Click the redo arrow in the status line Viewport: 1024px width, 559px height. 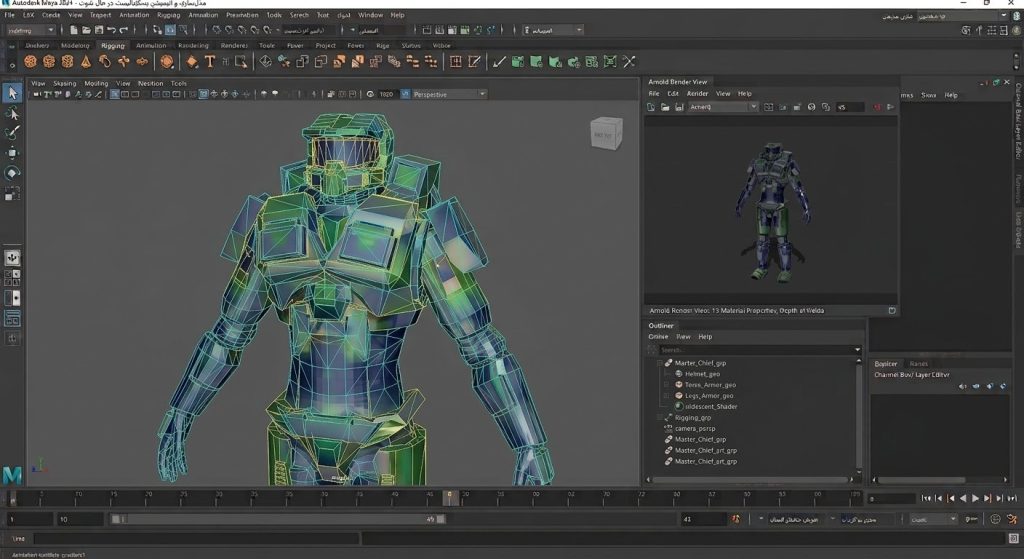tap(123, 30)
